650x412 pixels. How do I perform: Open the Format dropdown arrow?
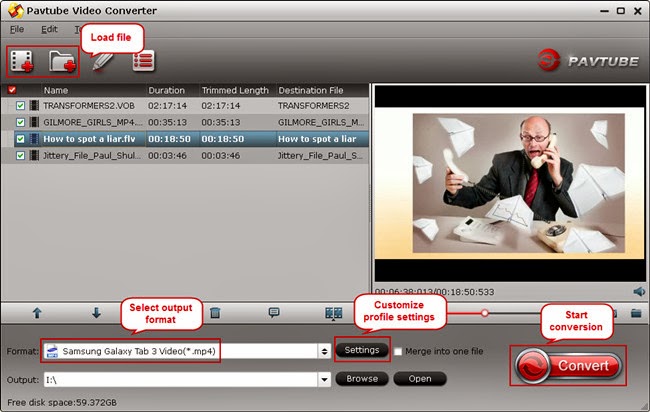pyautogui.click(x=324, y=351)
